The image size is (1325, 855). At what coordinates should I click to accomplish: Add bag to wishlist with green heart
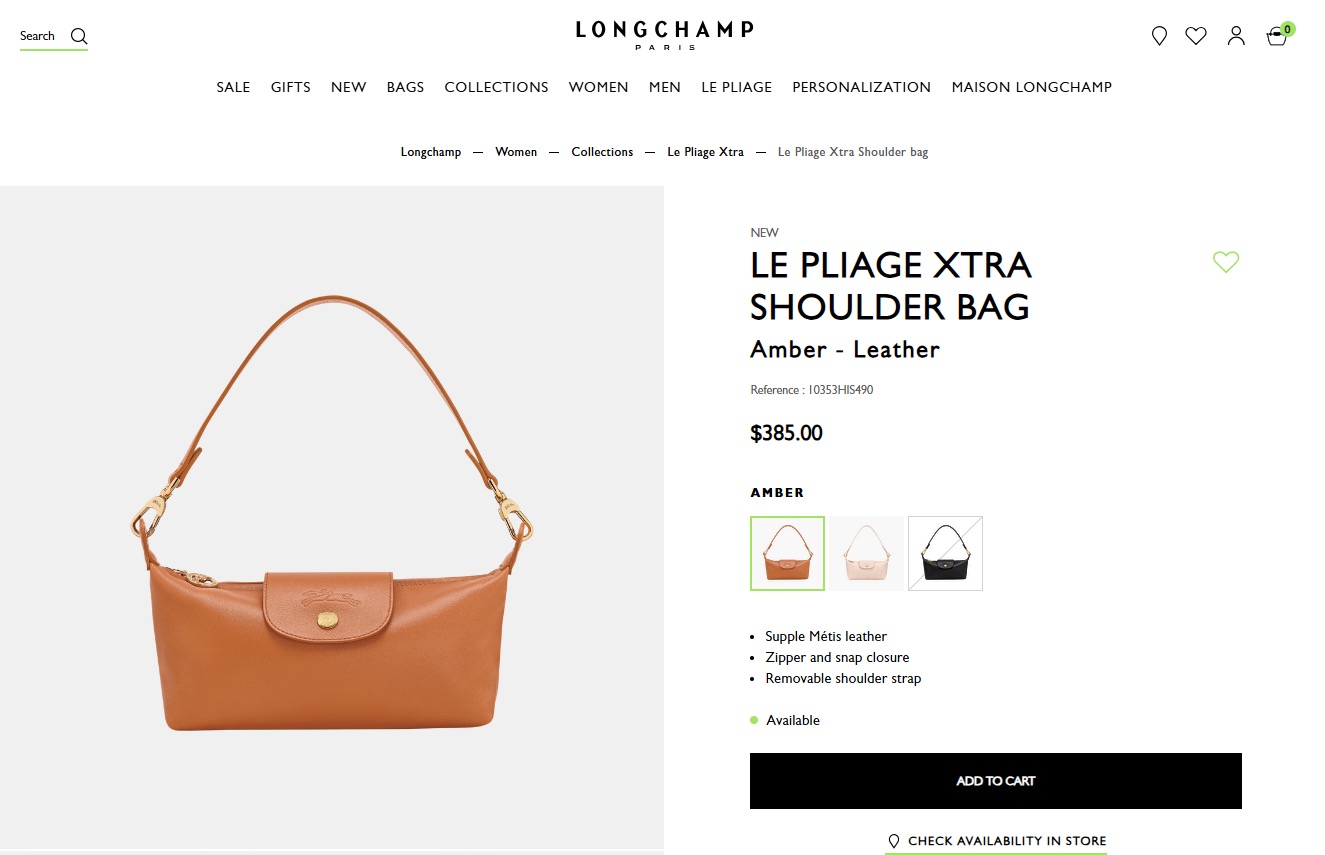pos(1226,262)
